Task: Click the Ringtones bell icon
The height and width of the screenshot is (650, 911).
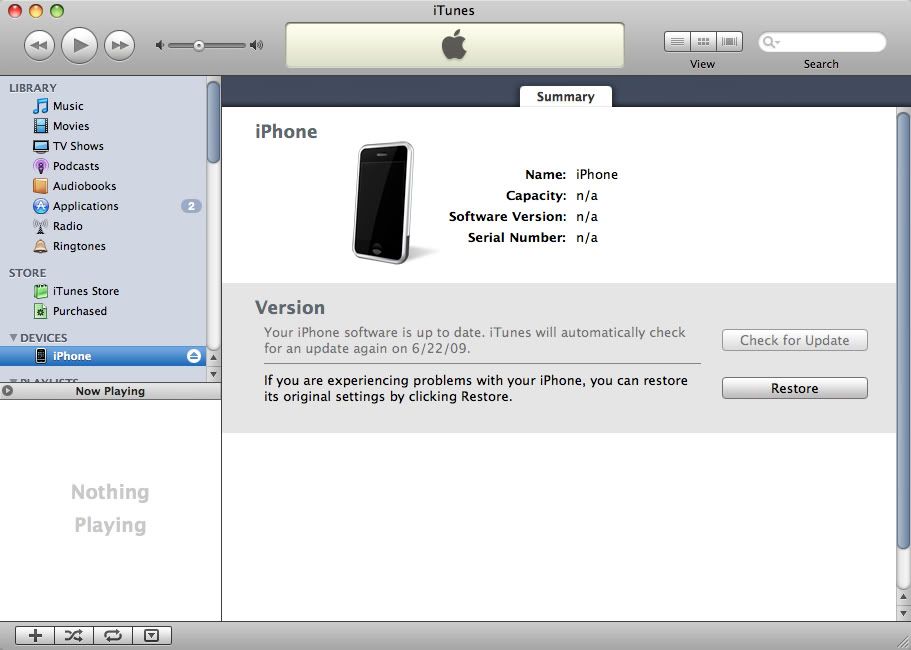Action: click(x=41, y=246)
